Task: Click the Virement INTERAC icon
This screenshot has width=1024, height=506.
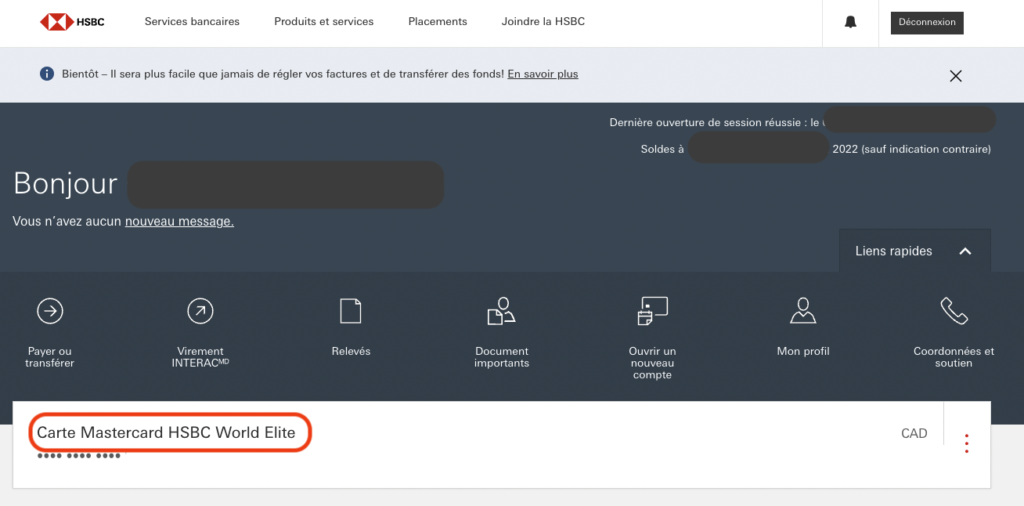Action: click(200, 311)
